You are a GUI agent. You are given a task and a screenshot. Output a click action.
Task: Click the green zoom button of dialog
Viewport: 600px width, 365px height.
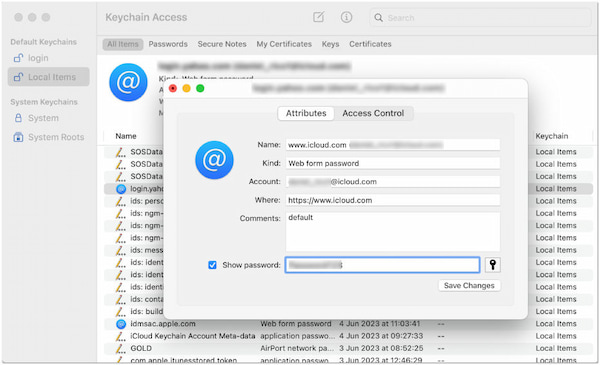(200, 88)
